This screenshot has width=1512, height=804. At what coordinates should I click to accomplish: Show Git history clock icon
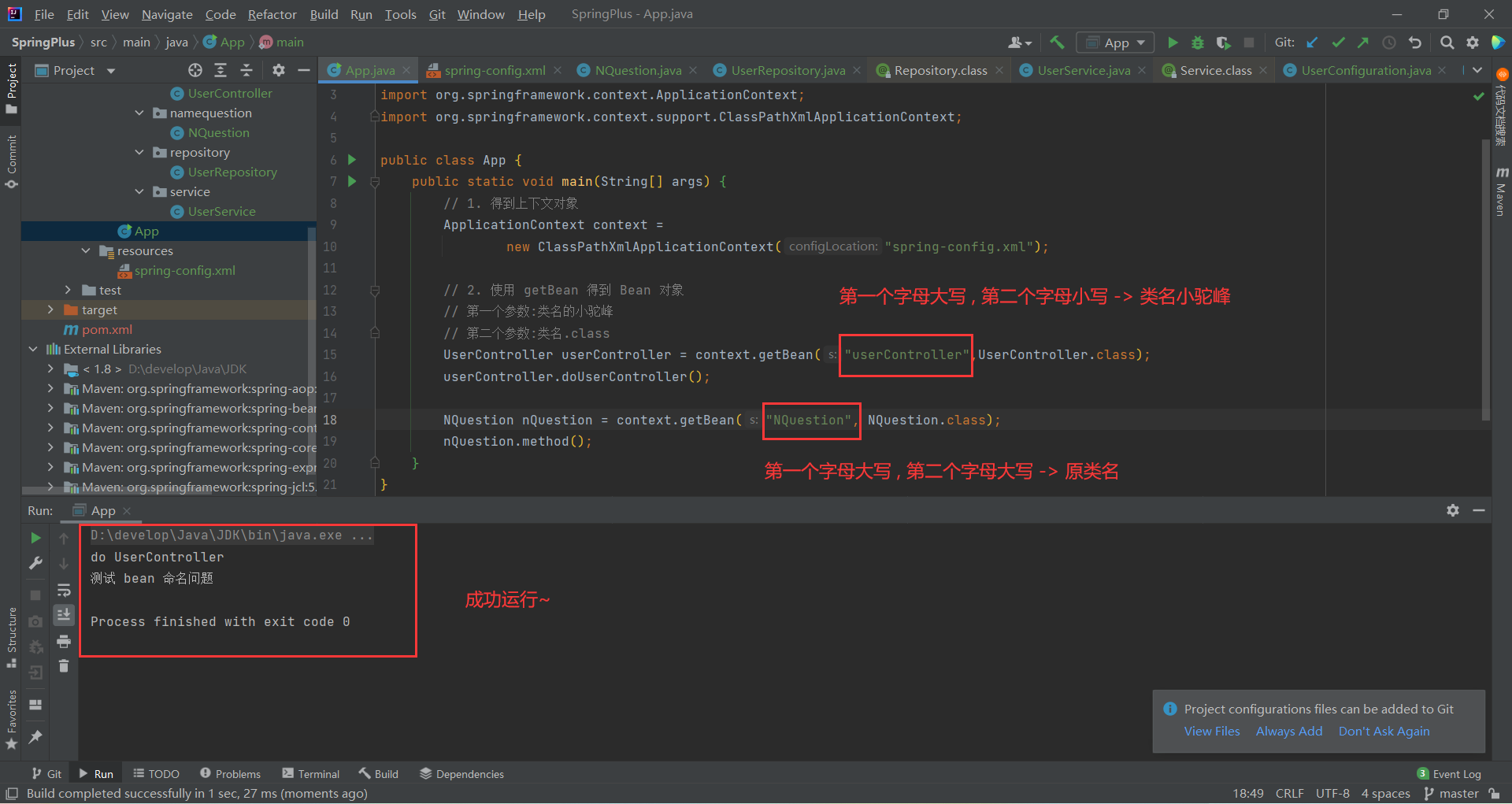coord(1389,43)
